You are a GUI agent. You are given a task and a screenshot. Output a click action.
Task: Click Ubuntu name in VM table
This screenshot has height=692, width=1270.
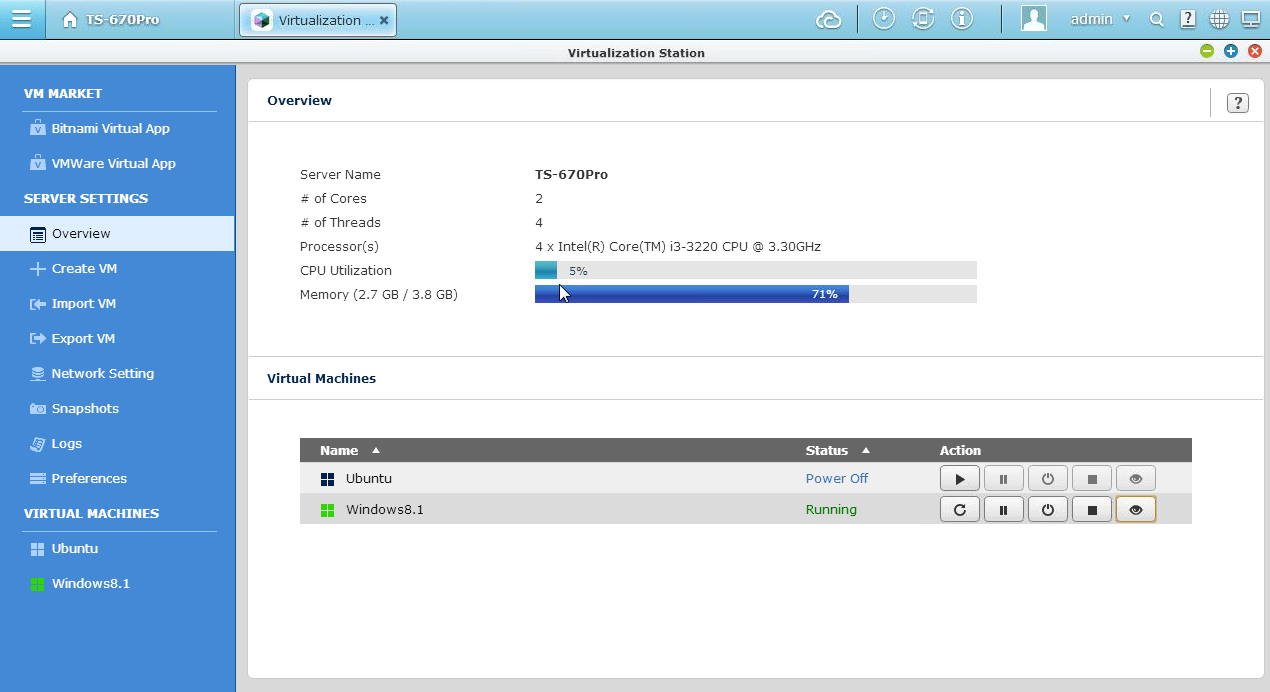click(x=369, y=479)
